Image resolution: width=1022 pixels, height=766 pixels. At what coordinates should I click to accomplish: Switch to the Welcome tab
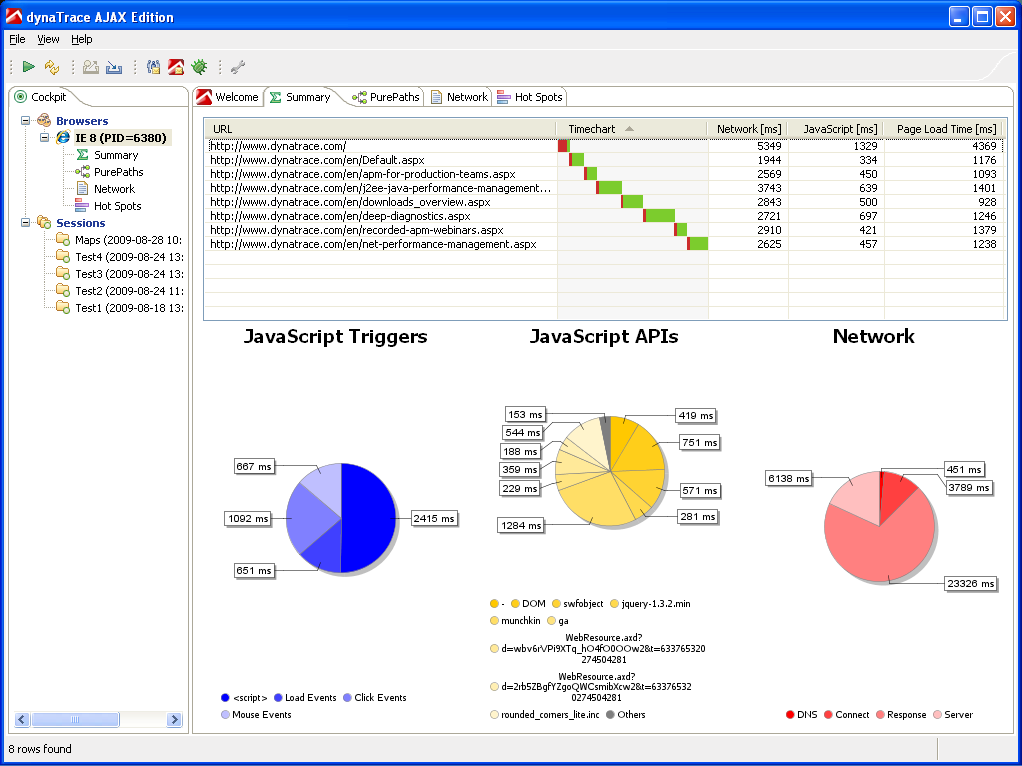tap(228, 97)
